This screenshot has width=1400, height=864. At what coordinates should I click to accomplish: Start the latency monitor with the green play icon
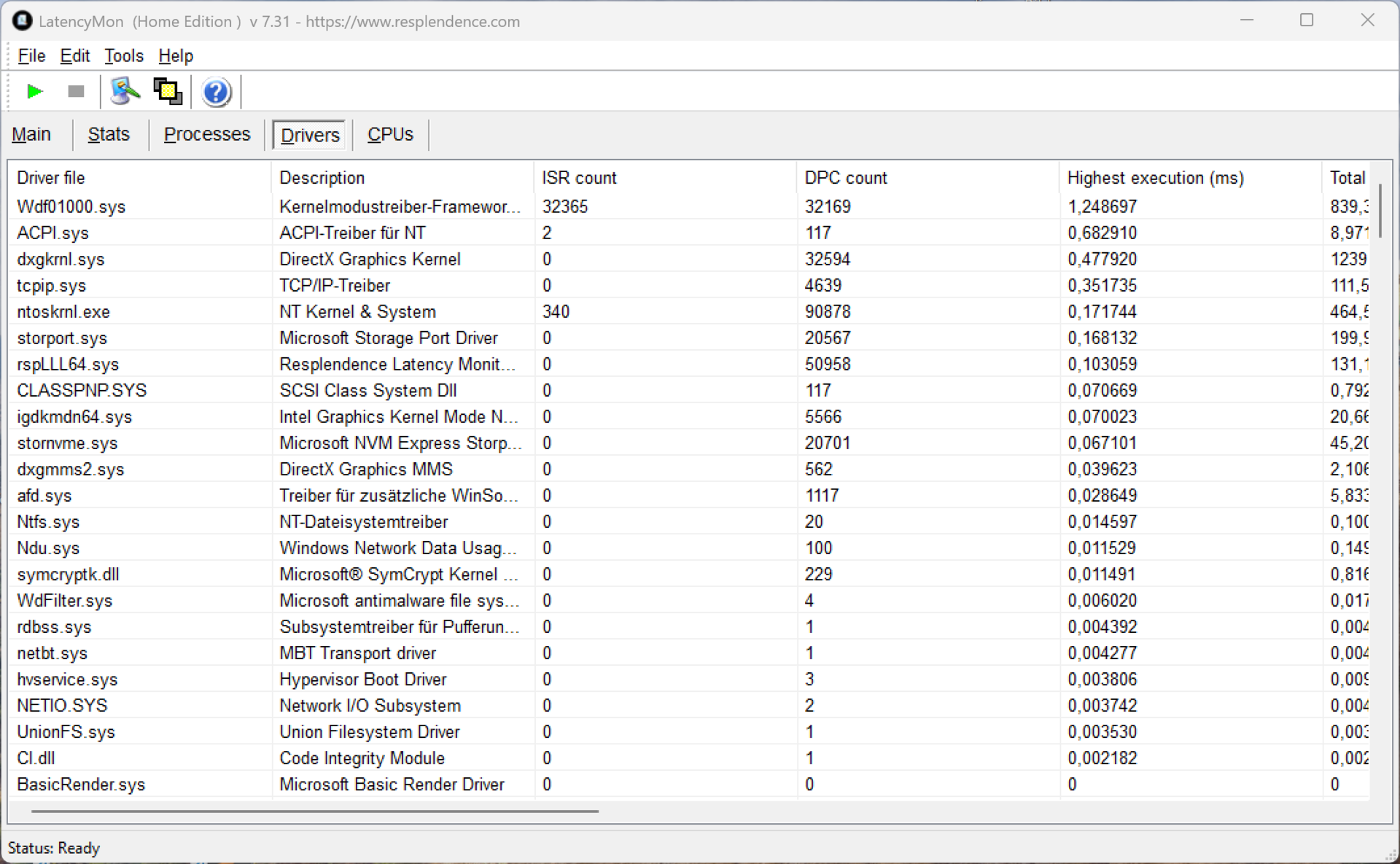coord(34,92)
